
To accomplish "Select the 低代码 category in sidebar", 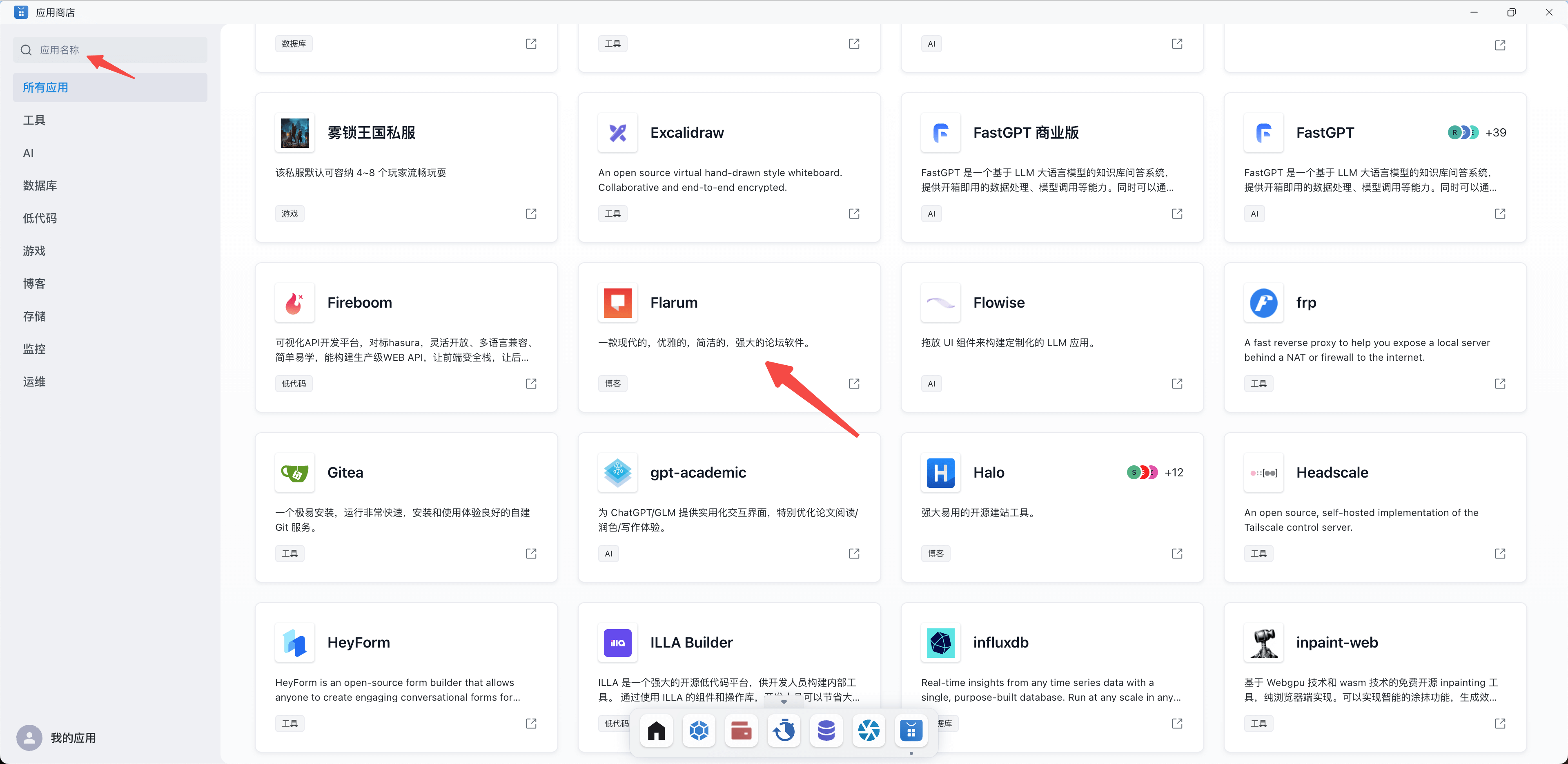I will [x=110, y=218].
